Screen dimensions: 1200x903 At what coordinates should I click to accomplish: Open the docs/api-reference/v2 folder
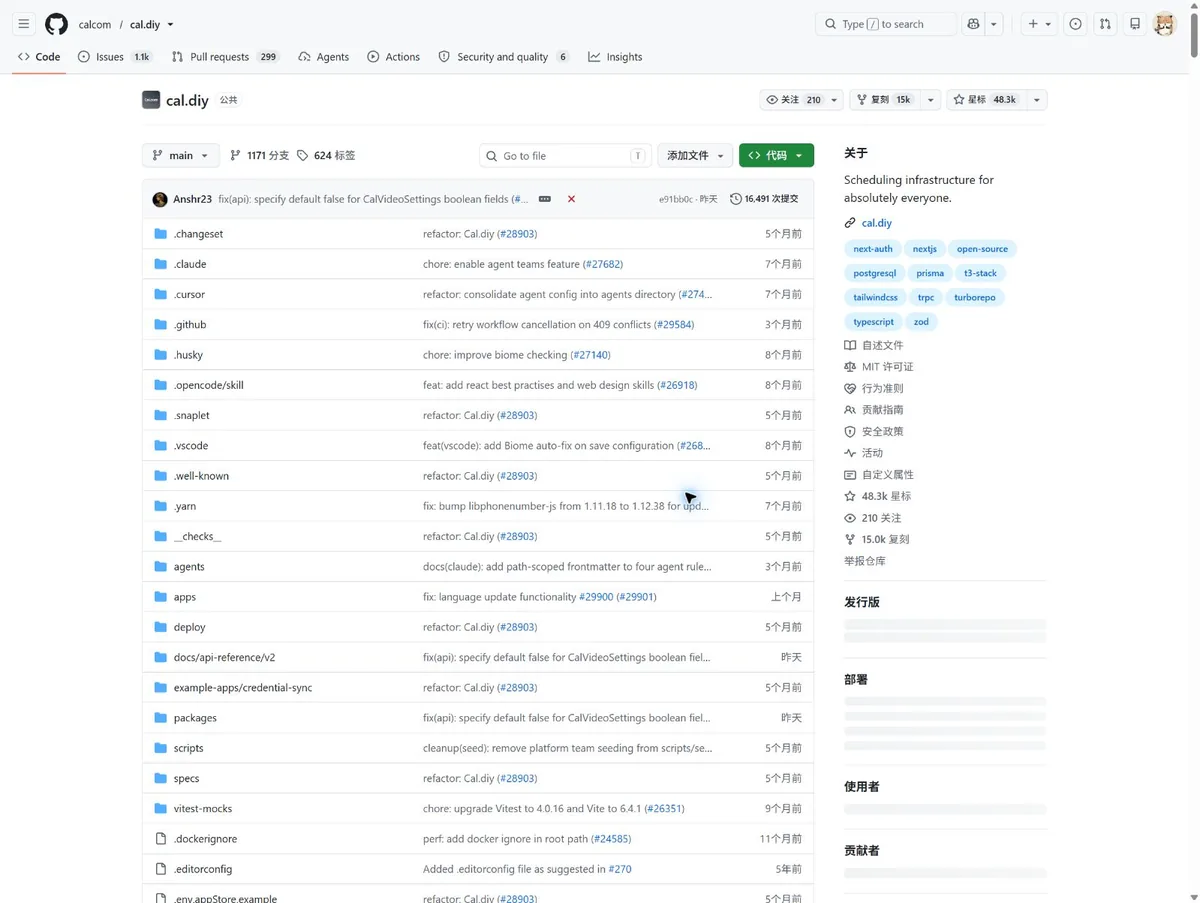point(224,657)
